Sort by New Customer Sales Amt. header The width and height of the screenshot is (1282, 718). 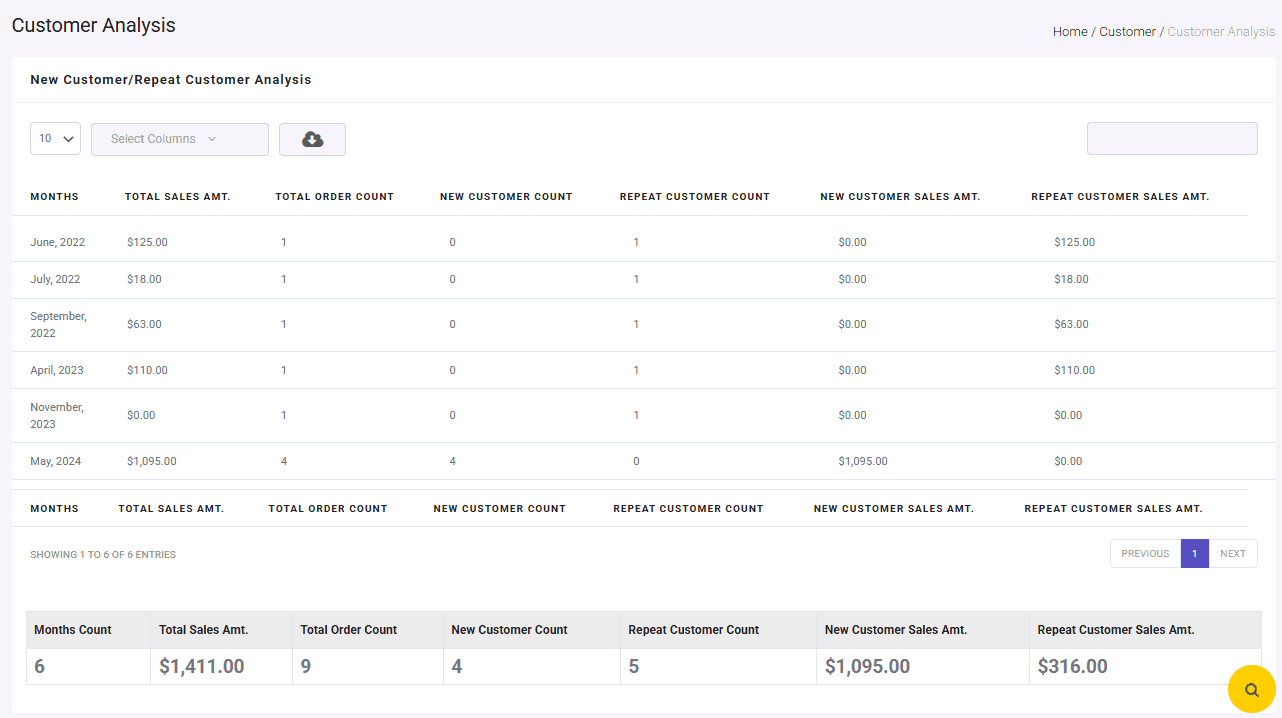pos(899,197)
